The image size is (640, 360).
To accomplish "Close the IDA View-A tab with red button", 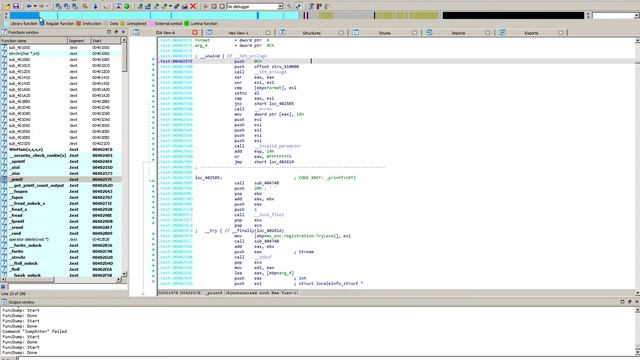I will coord(195,33).
